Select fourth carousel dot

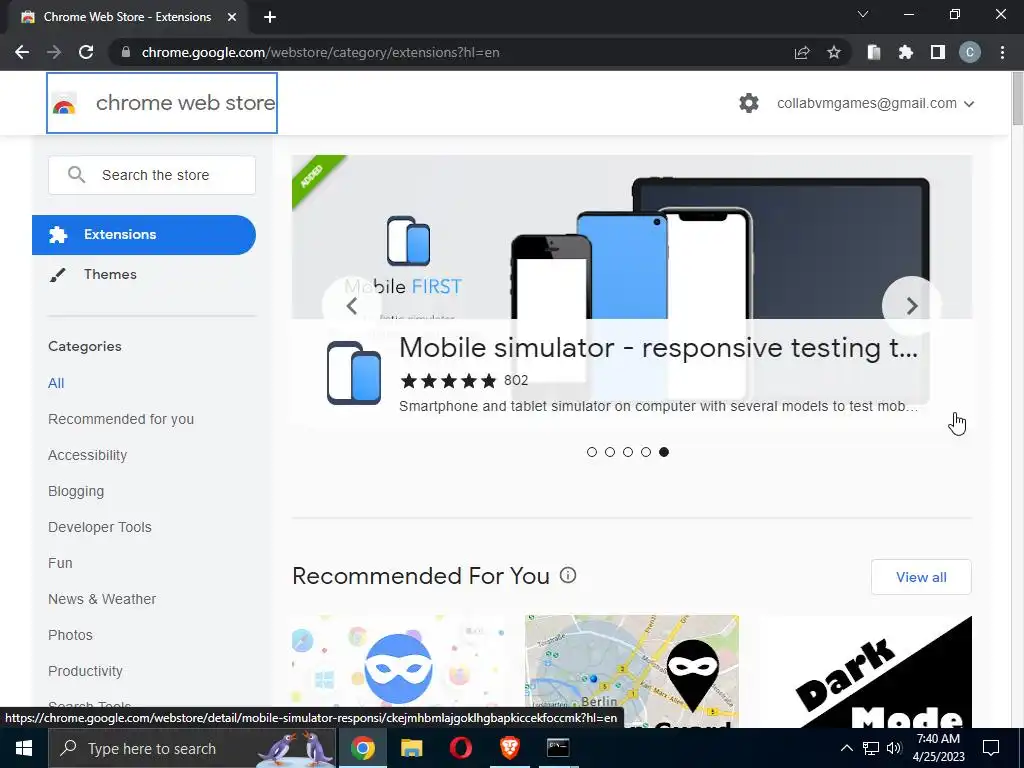[x=646, y=452]
